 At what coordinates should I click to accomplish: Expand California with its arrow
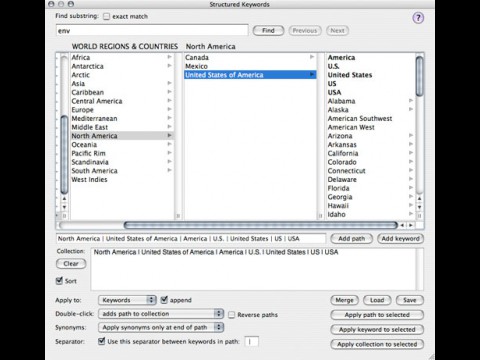[x=411, y=153]
